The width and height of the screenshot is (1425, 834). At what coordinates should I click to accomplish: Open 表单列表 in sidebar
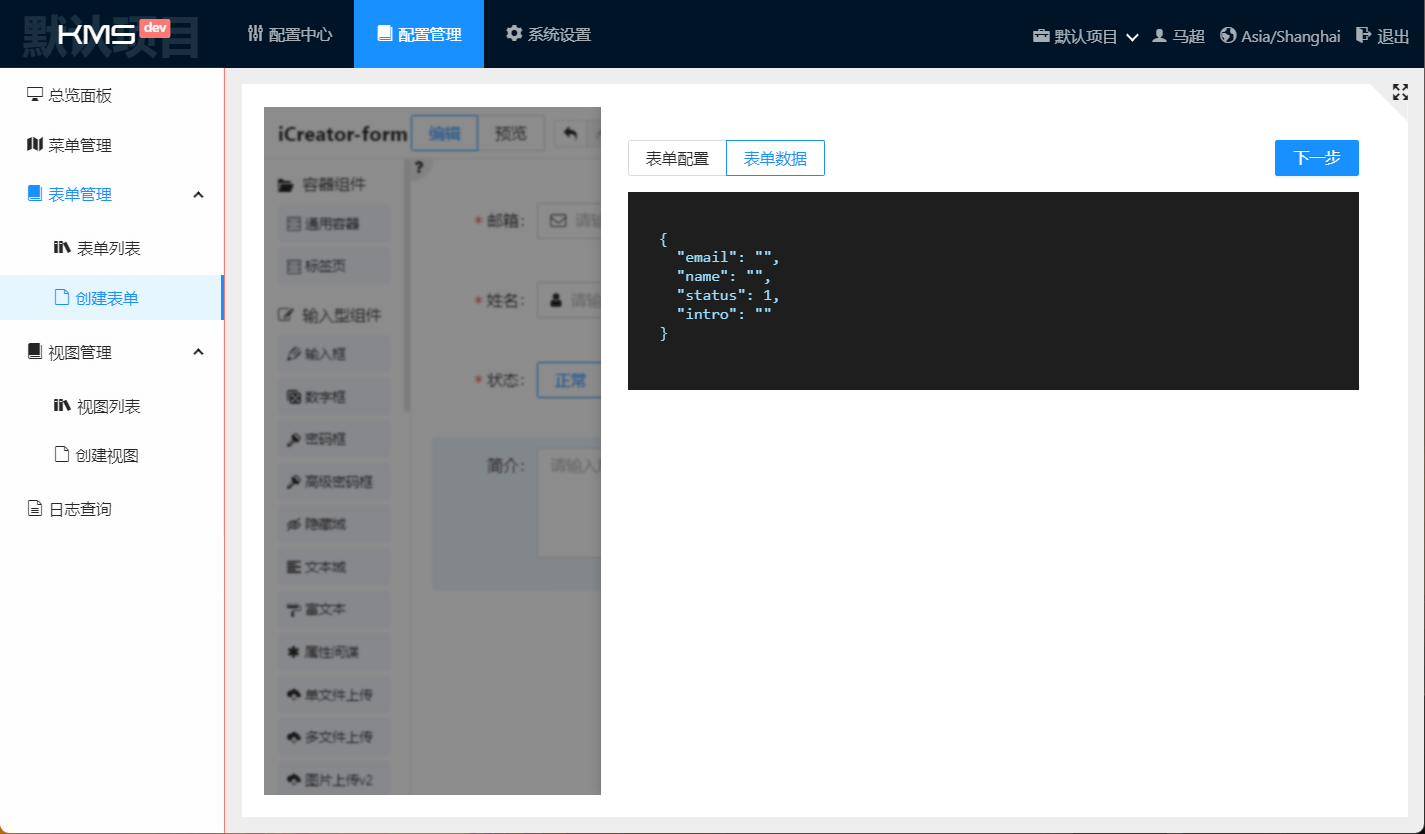click(108, 249)
